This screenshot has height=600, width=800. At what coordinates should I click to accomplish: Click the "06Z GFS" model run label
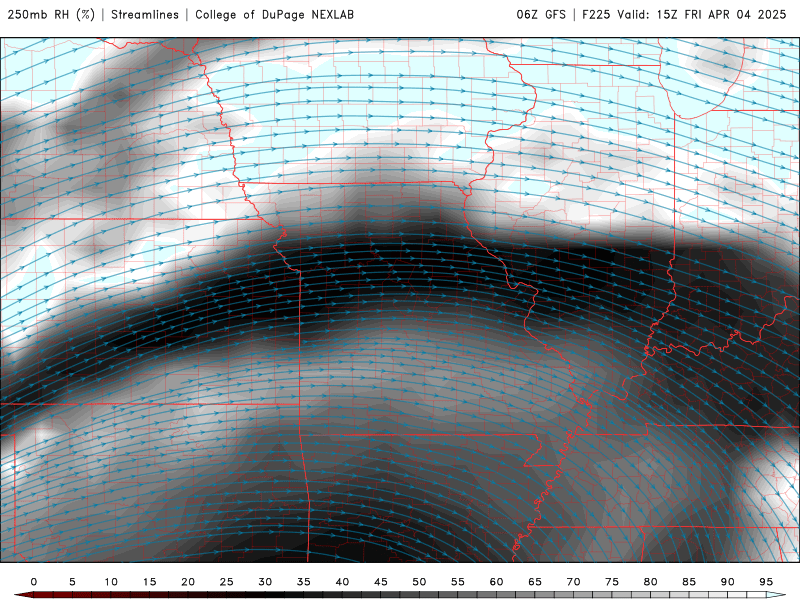pyautogui.click(x=541, y=15)
